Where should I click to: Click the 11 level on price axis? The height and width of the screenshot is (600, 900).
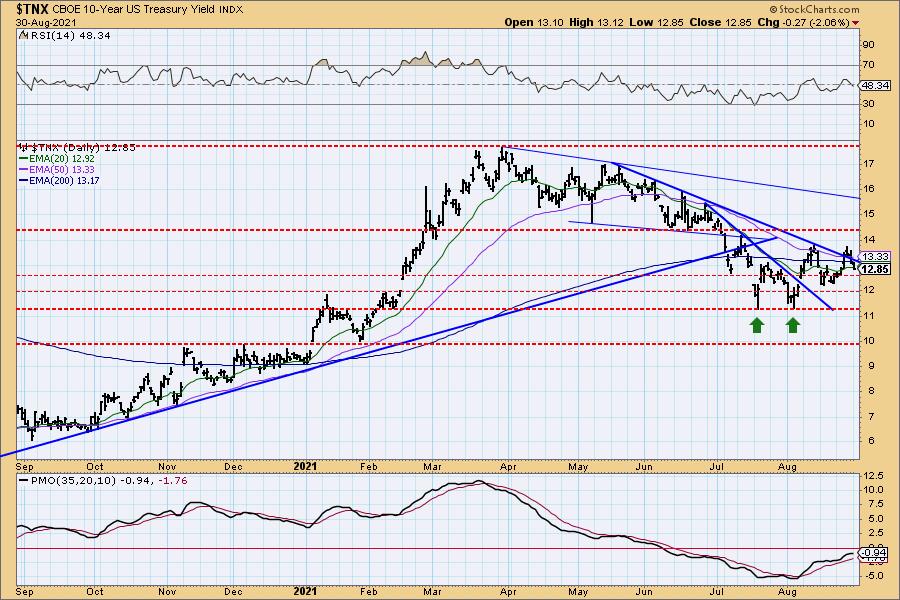pyautogui.click(x=868, y=316)
